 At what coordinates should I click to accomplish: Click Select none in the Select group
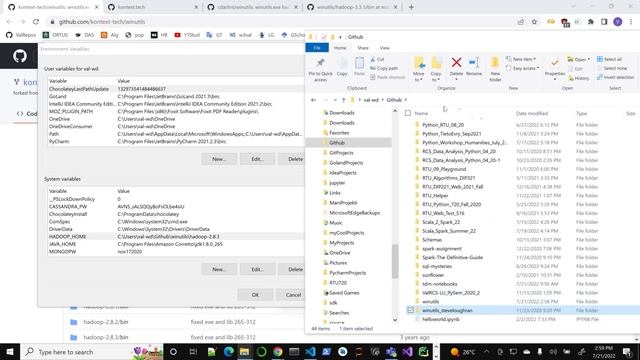pos(612,68)
